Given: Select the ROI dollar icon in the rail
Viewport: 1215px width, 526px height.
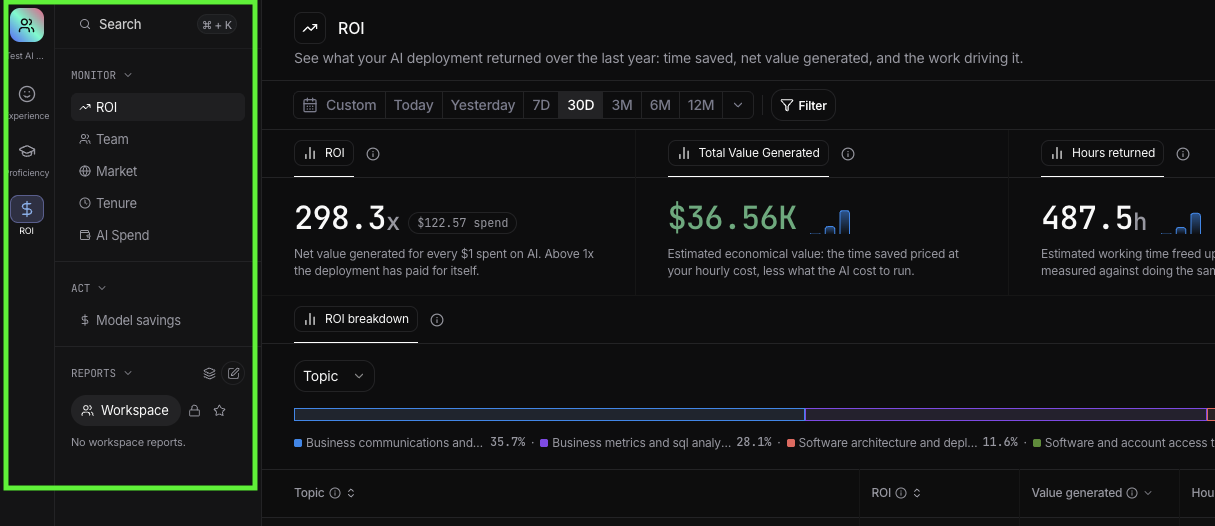Looking at the screenshot, I should (x=27, y=209).
